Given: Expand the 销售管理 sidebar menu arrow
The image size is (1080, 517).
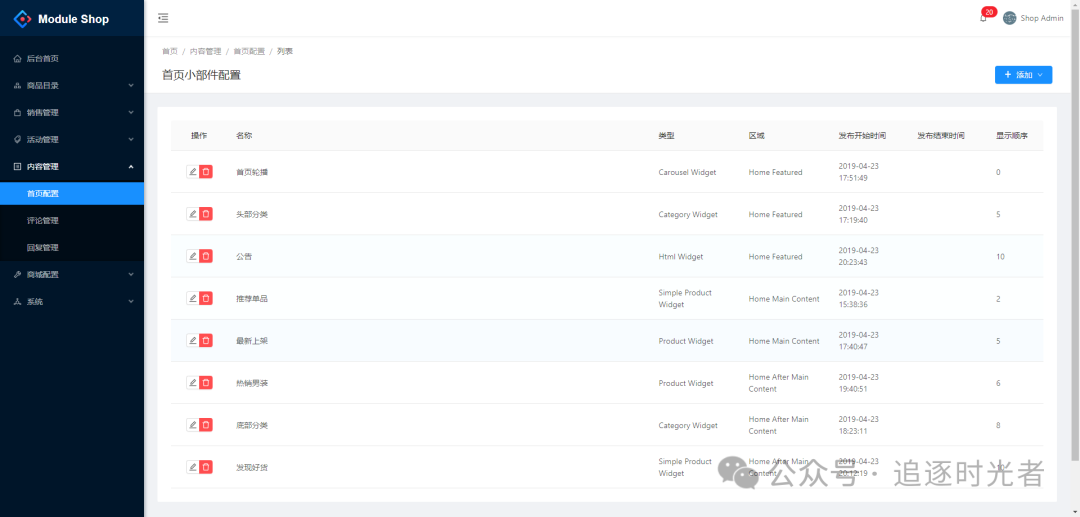Looking at the screenshot, I should (x=131, y=112).
